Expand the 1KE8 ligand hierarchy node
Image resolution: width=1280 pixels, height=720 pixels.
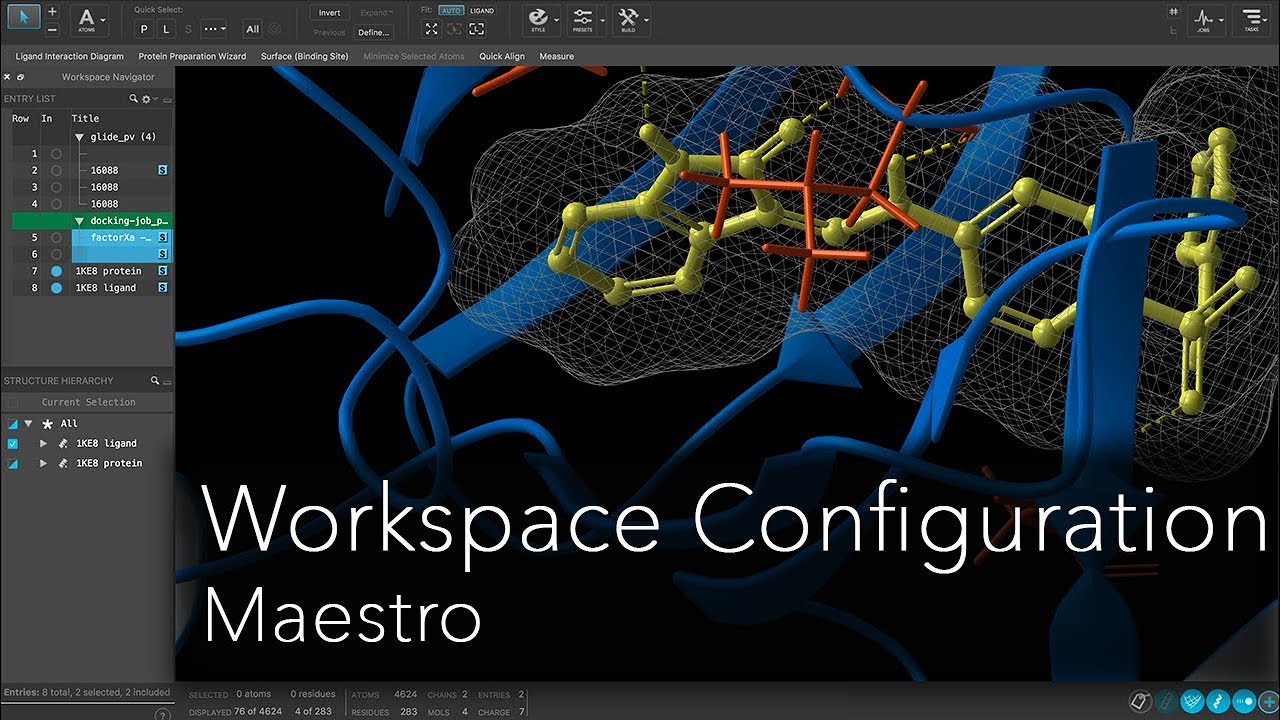point(43,443)
